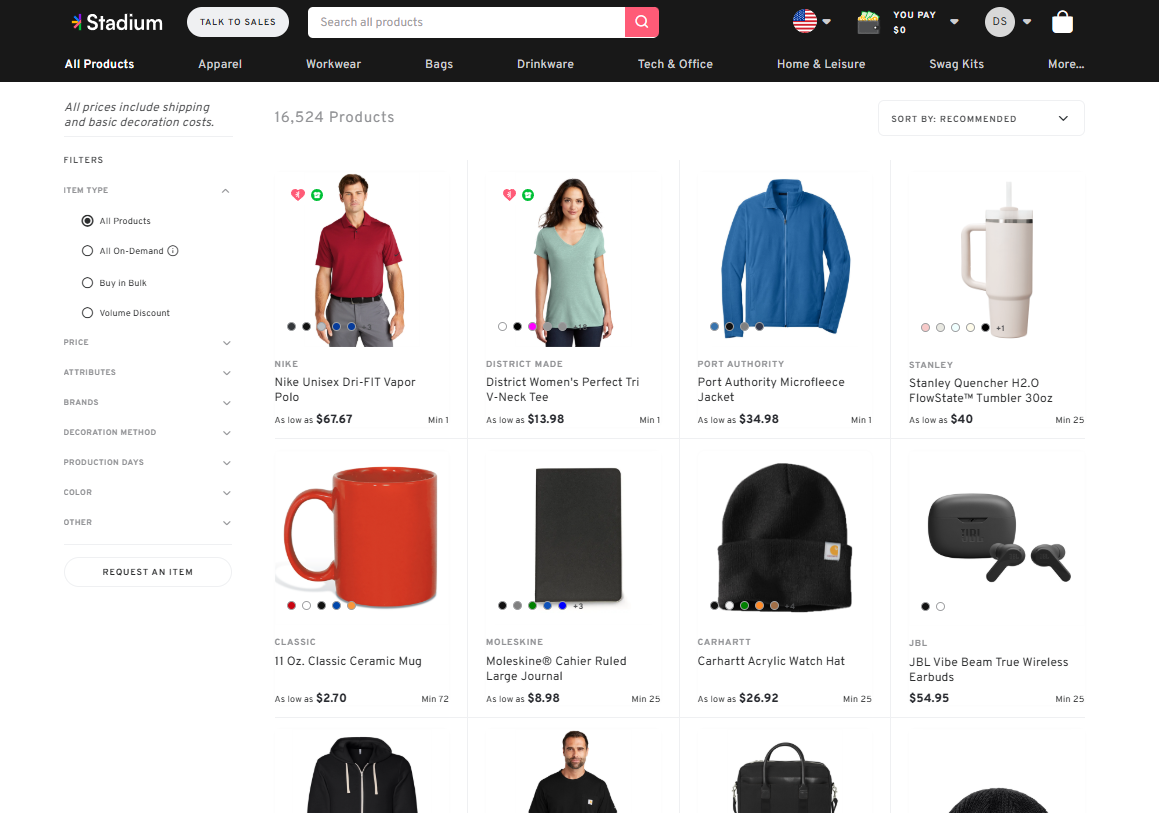1159x813 pixels.
Task: Click the Request an Item button
Action: coord(148,572)
